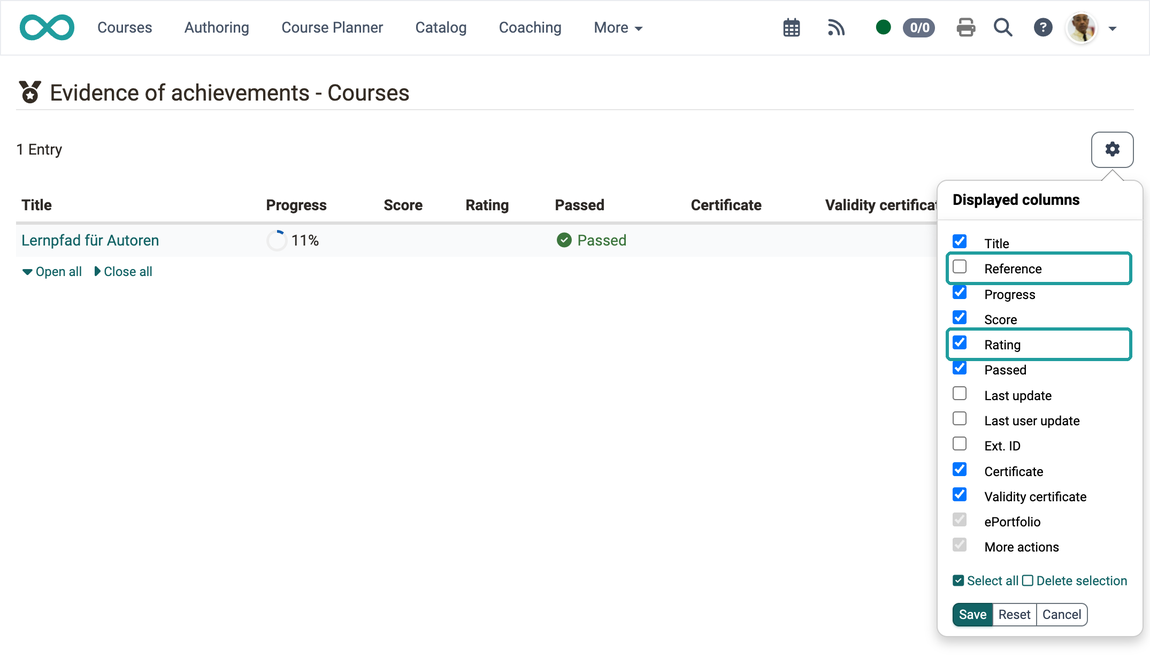Click the print icon

coord(966,28)
